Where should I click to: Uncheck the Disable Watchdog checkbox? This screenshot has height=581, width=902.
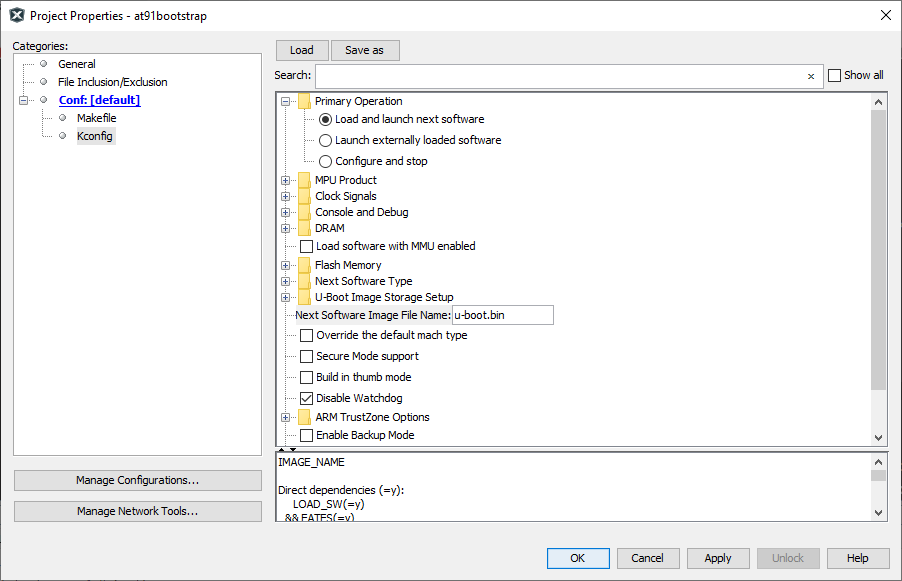point(307,398)
